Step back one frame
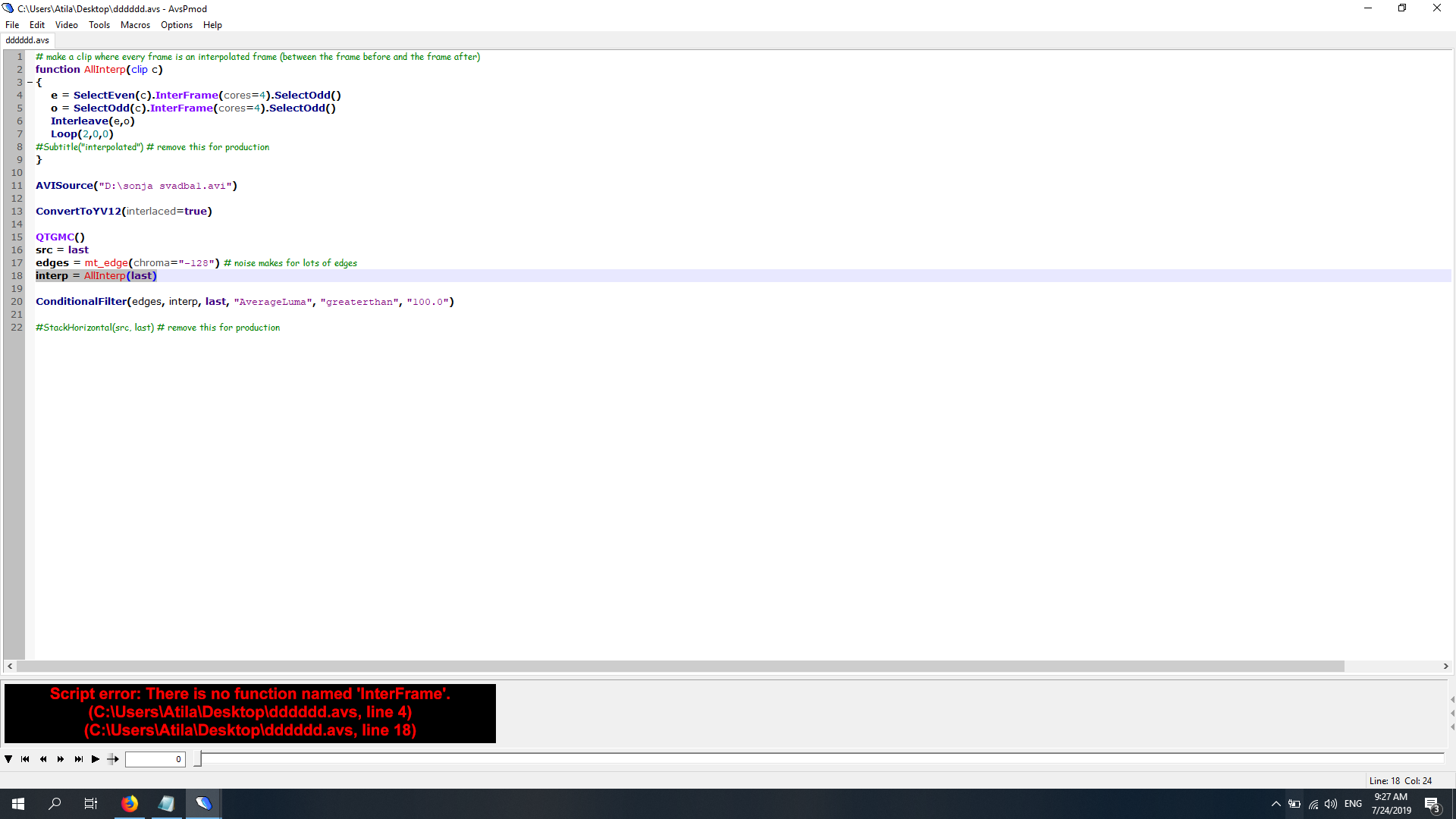This screenshot has width=1456, height=819. [43, 759]
